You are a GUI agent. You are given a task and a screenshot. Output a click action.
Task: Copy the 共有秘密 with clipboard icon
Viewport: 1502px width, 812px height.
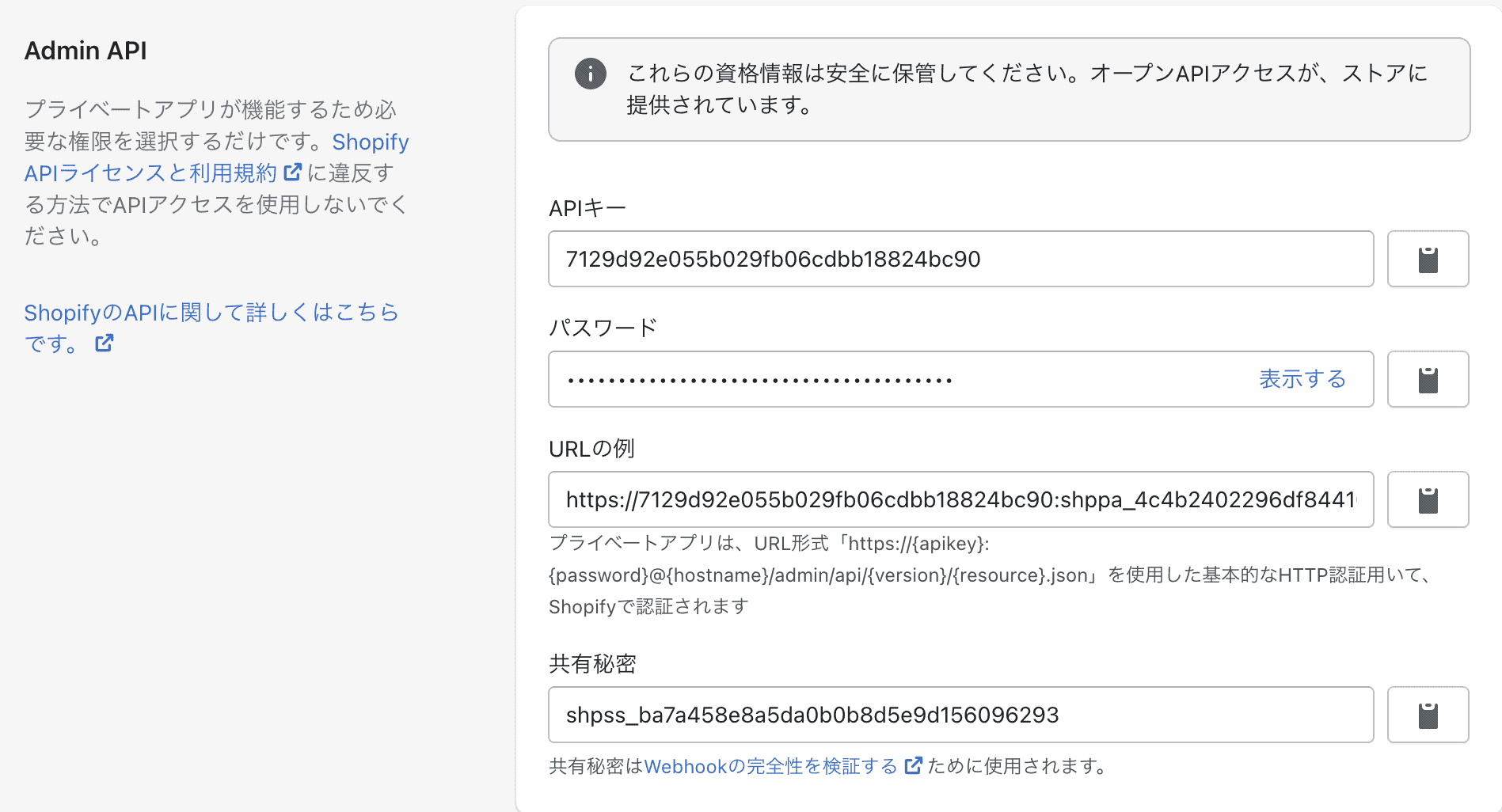point(1428,715)
